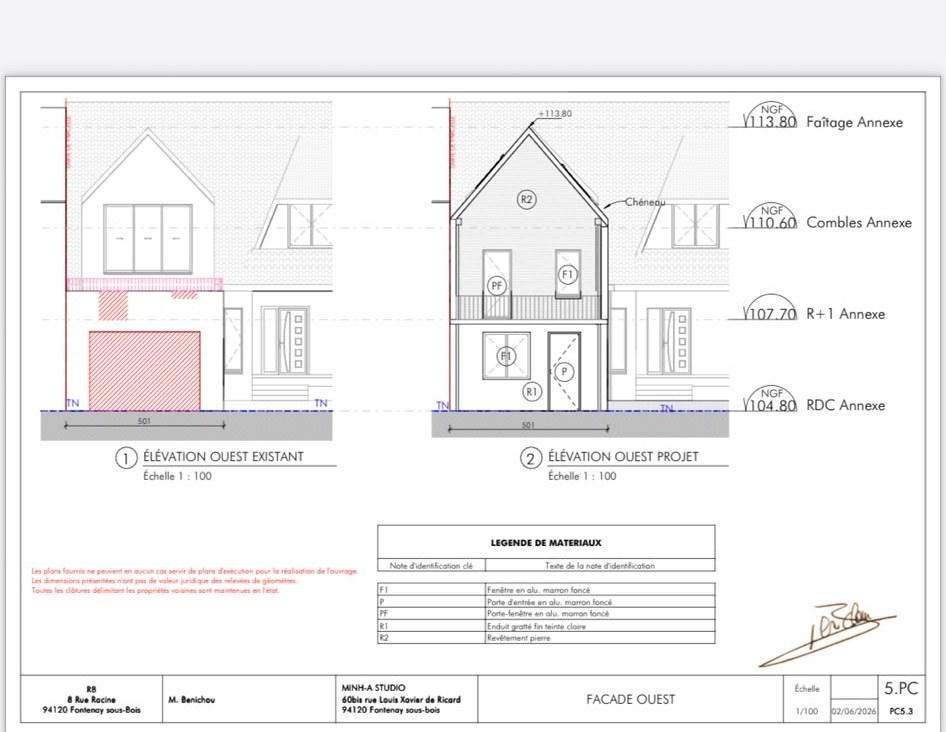Click the handwritten signature

pos(827,635)
